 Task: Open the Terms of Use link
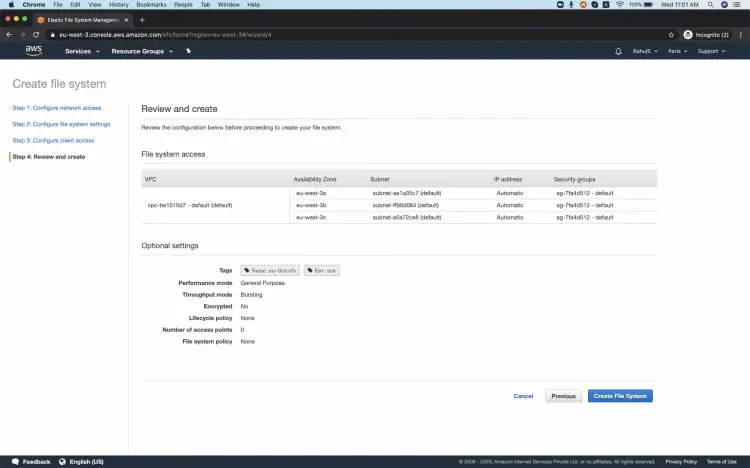coord(722,462)
